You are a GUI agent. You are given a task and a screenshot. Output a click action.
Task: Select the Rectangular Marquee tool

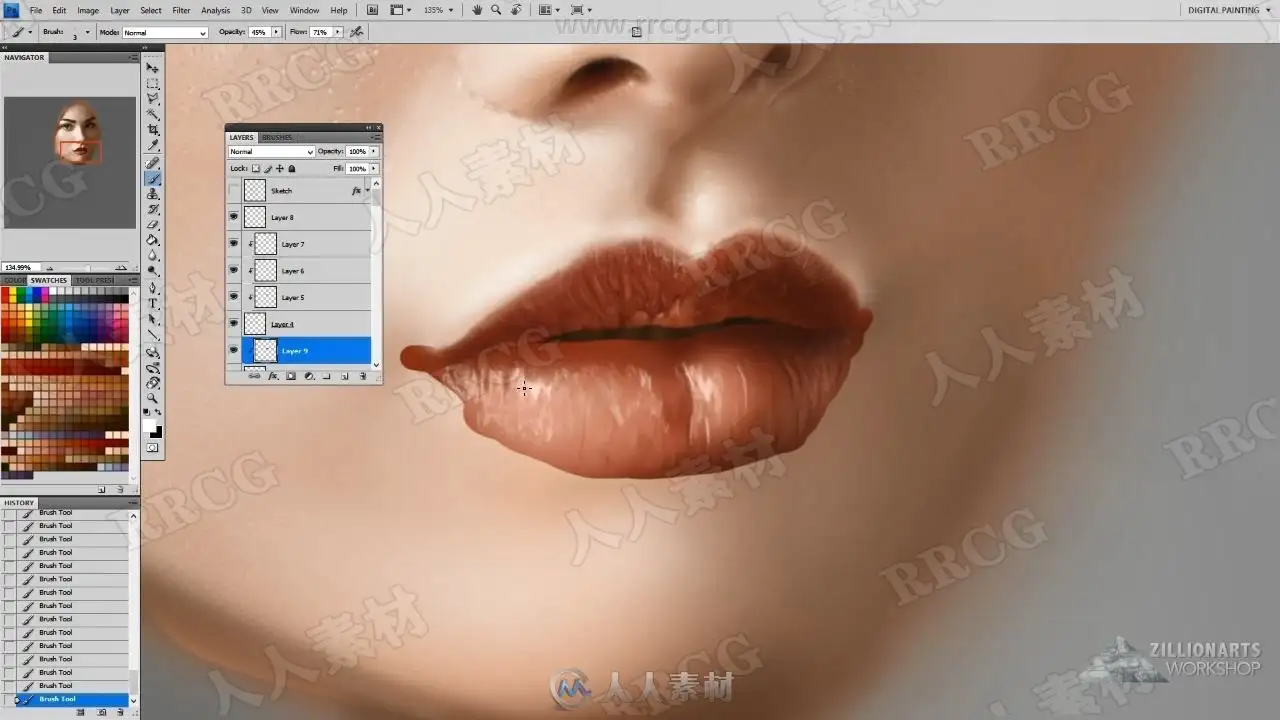(x=153, y=83)
